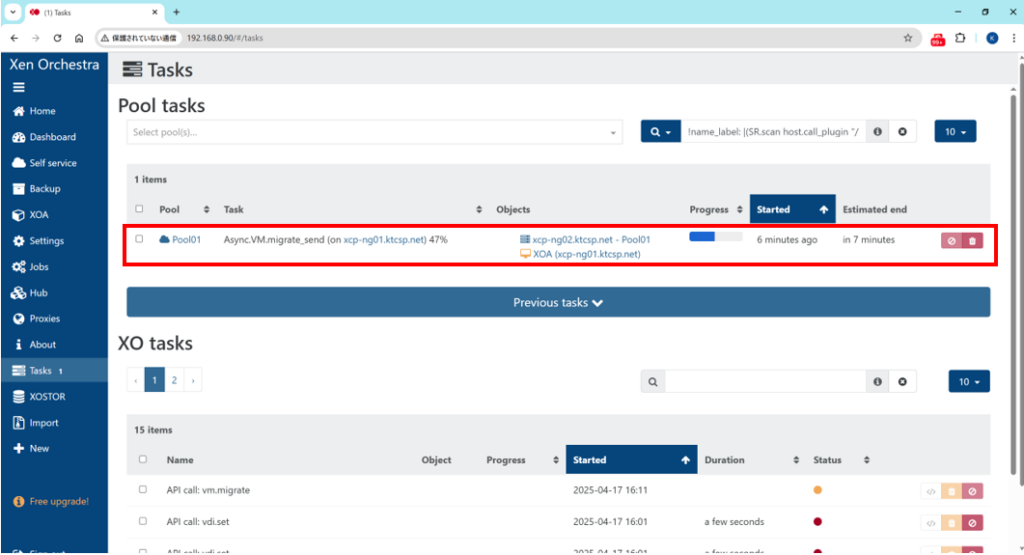Click info icon beside Pool tasks filter
The width and height of the screenshot is (1024, 555).
pos(877,132)
